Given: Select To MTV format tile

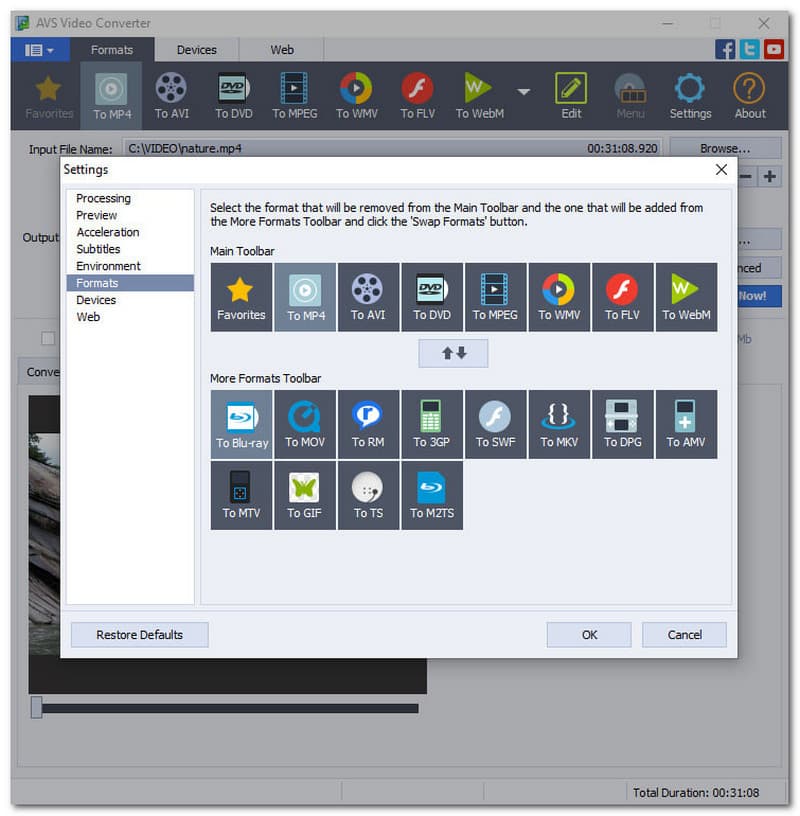Looking at the screenshot, I should point(242,495).
